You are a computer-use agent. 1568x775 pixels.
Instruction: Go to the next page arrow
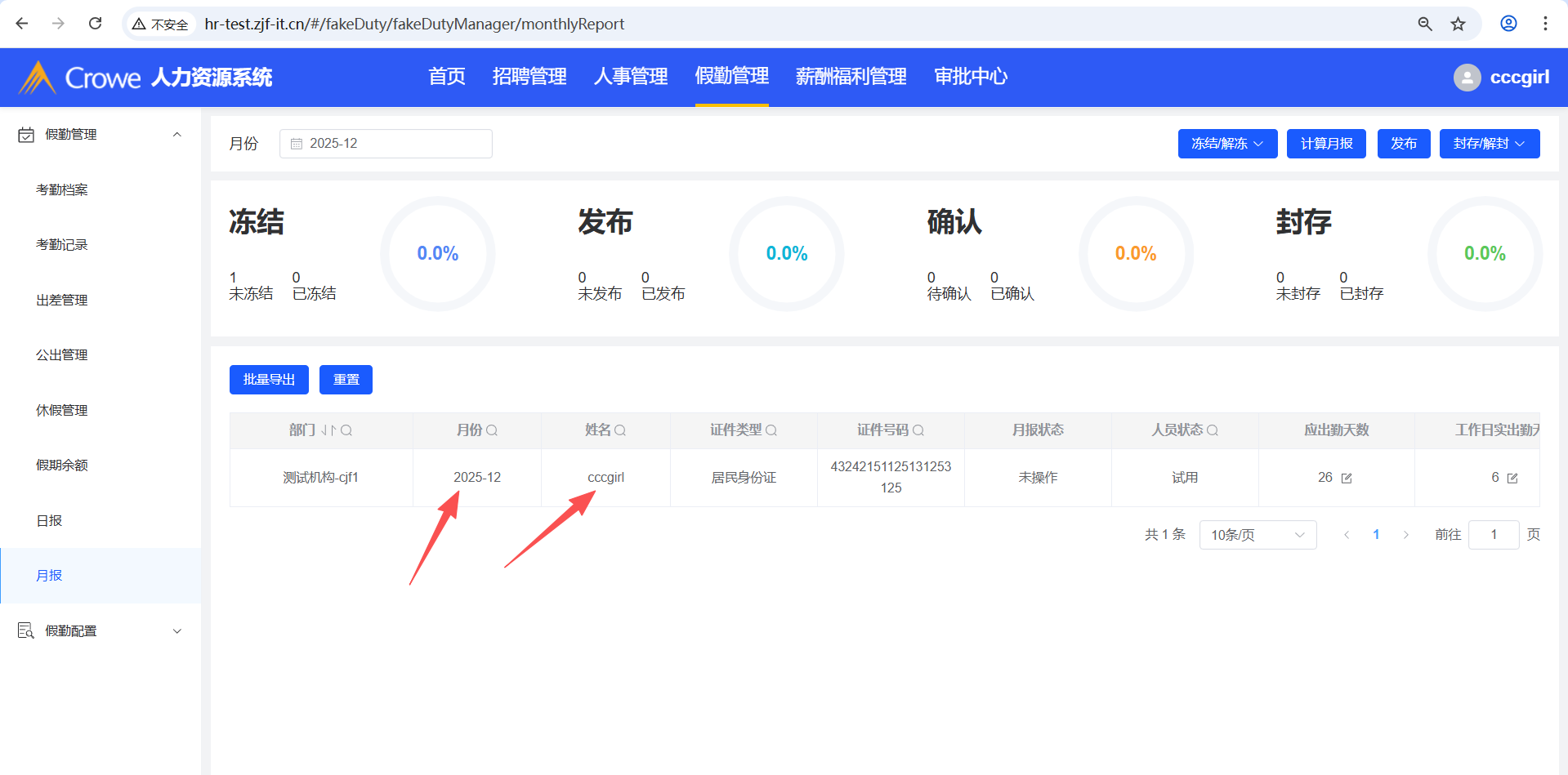coord(1406,535)
